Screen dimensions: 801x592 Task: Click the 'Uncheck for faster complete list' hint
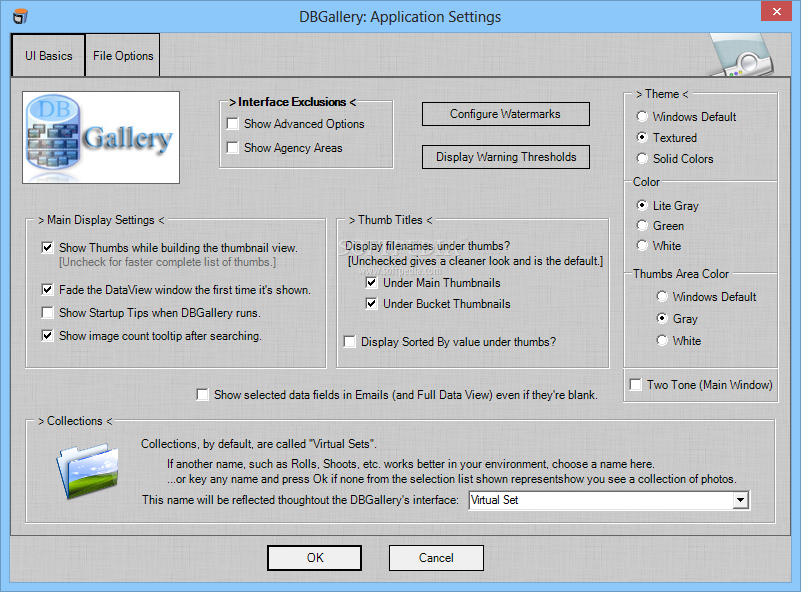(168, 262)
